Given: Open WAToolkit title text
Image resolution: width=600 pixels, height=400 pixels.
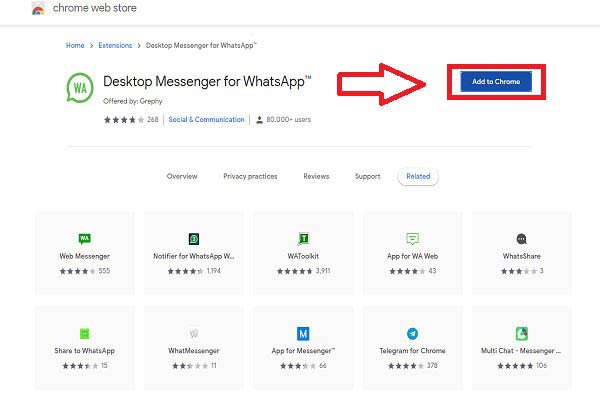Looking at the screenshot, I should (303, 256).
